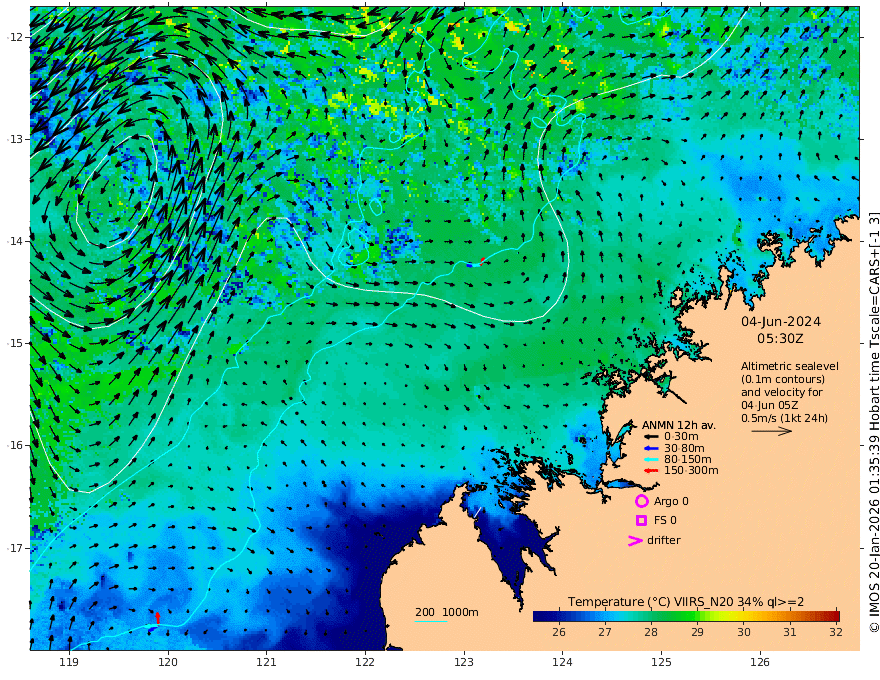Click the 'drifter' legend label

(663, 540)
